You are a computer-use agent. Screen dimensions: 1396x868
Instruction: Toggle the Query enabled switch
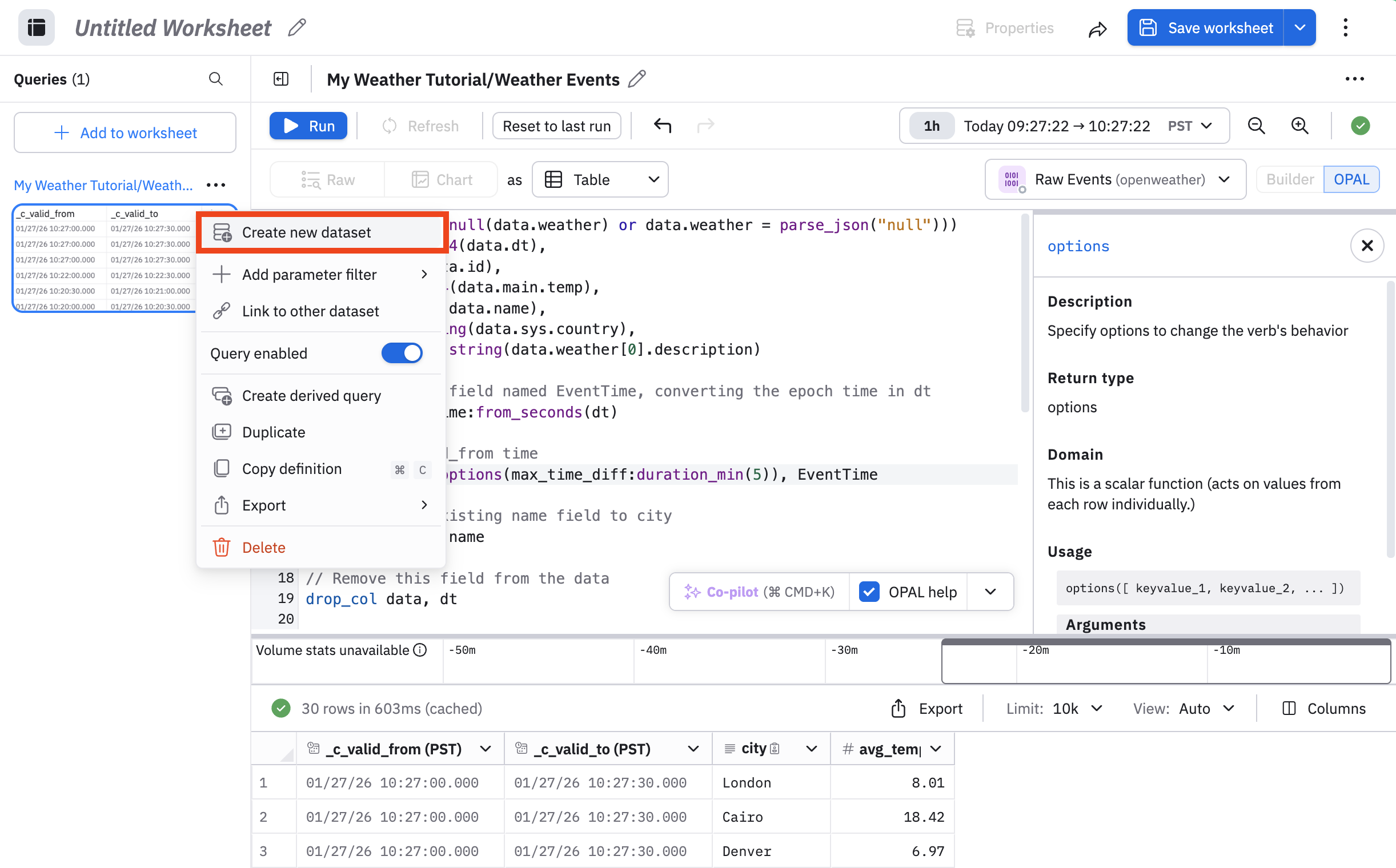point(402,353)
